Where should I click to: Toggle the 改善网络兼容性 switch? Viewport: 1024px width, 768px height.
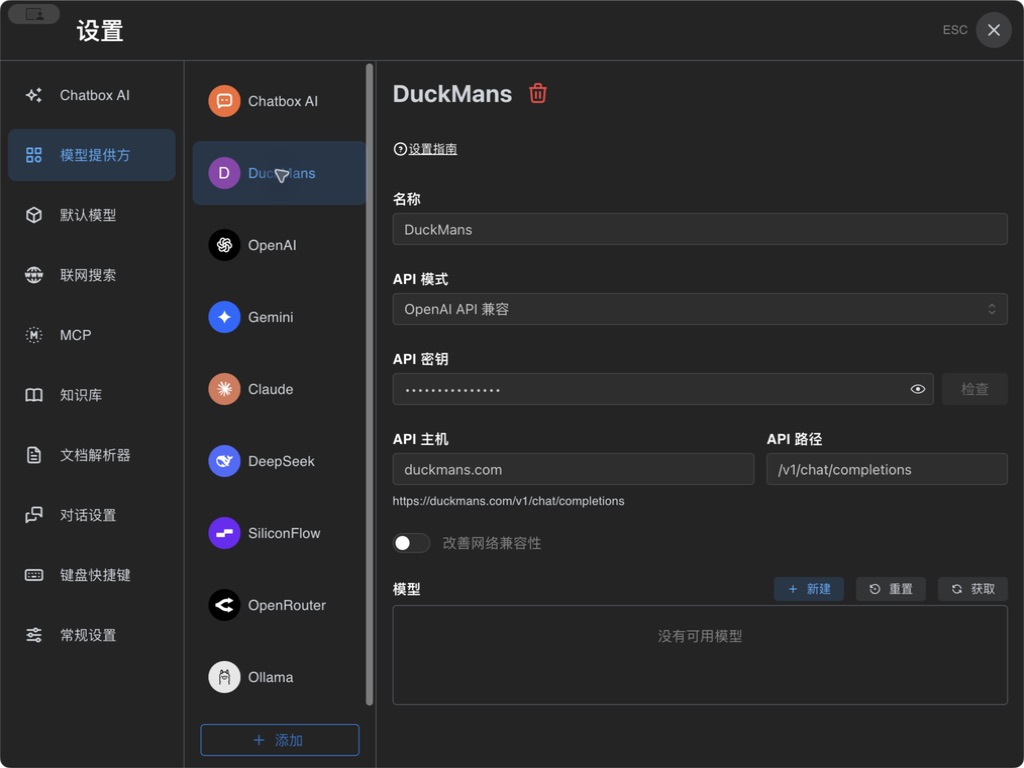tap(411, 543)
